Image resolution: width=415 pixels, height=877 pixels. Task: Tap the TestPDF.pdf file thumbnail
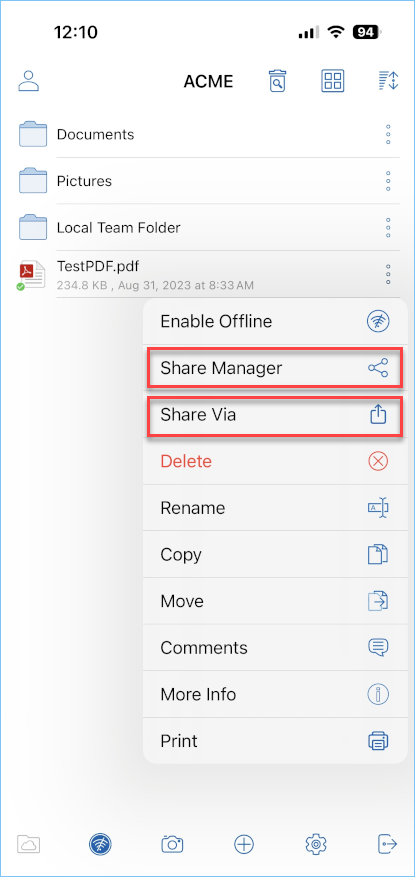[x=31, y=275]
